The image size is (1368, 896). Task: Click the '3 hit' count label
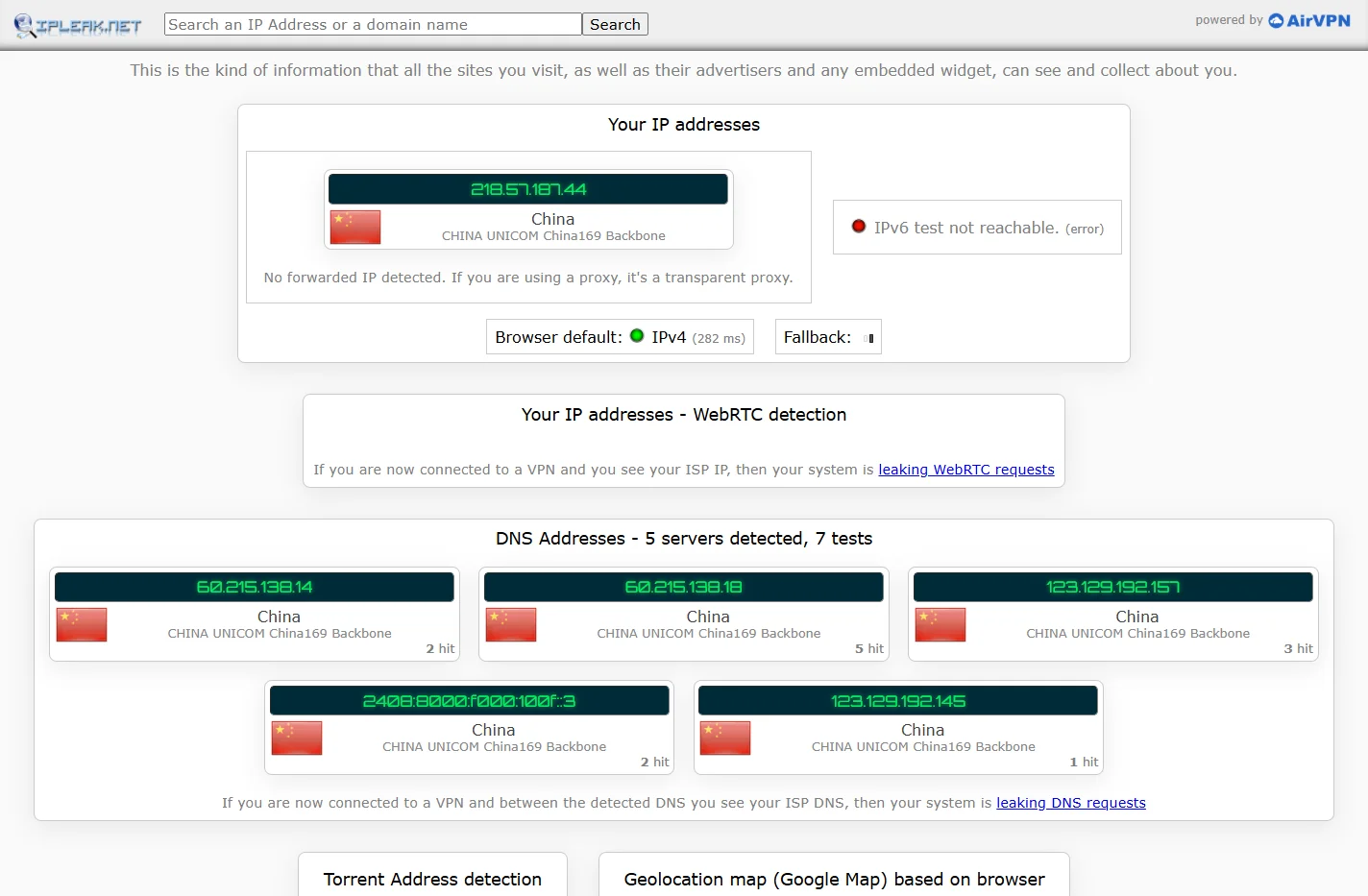[1299, 648]
